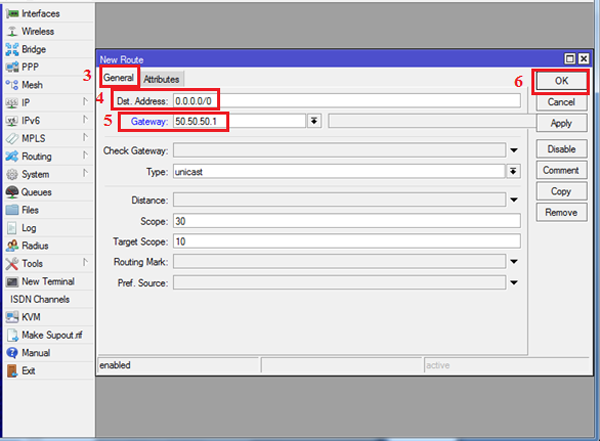This screenshot has height=441, width=600.
Task: Select the PPP icon
Action: tap(12, 67)
